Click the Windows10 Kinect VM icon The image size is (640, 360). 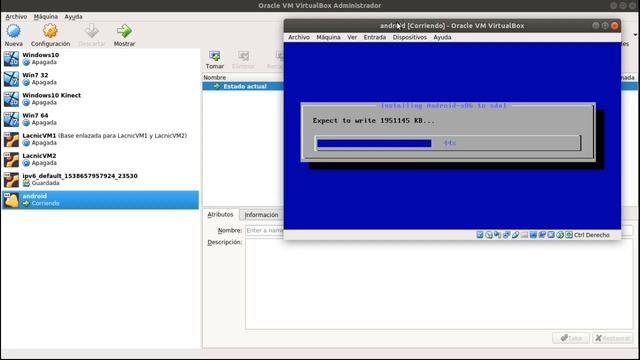pyautogui.click(x=11, y=99)
